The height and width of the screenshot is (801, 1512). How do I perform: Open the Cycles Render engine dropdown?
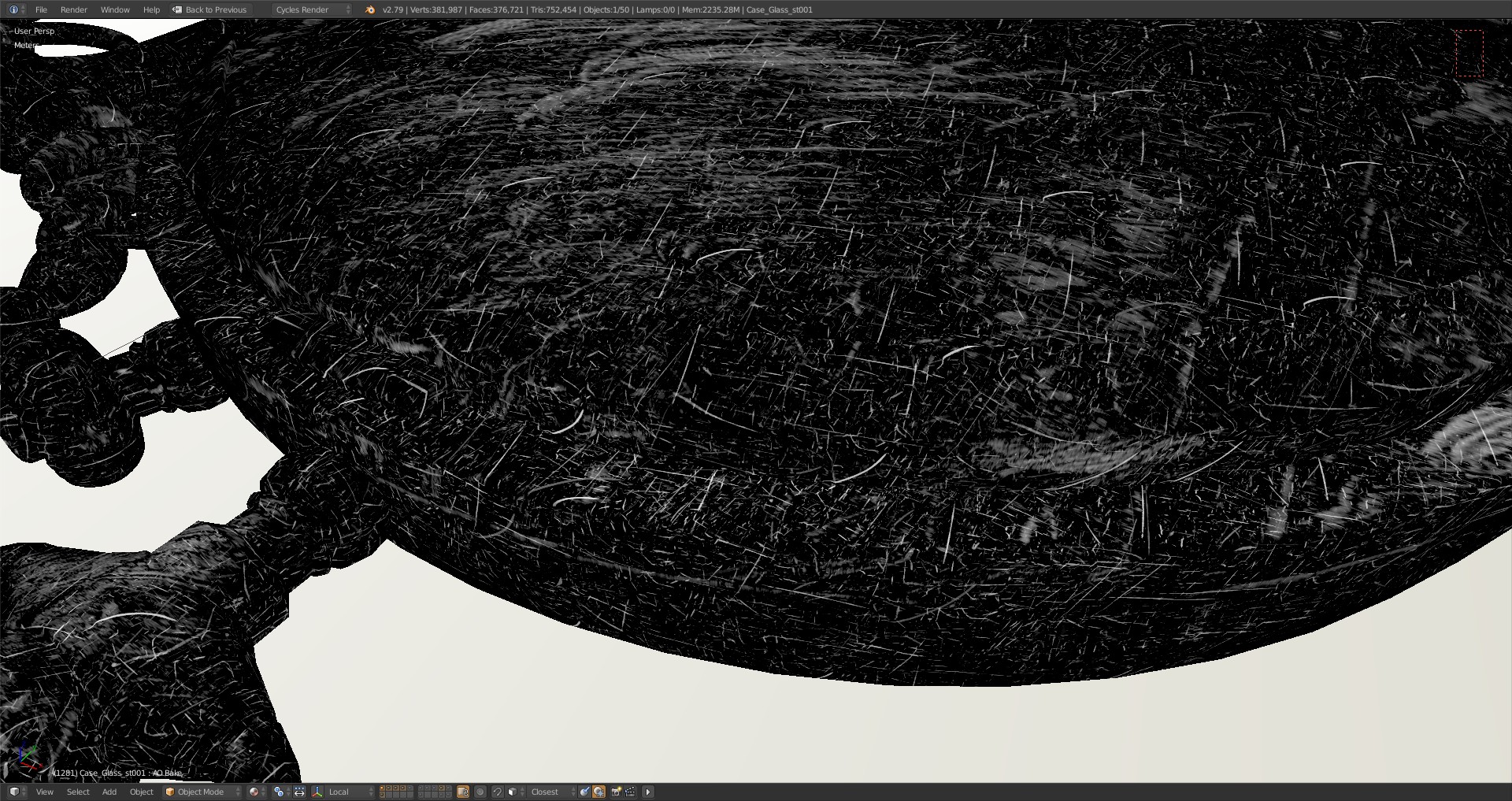(x=312, y=9)
